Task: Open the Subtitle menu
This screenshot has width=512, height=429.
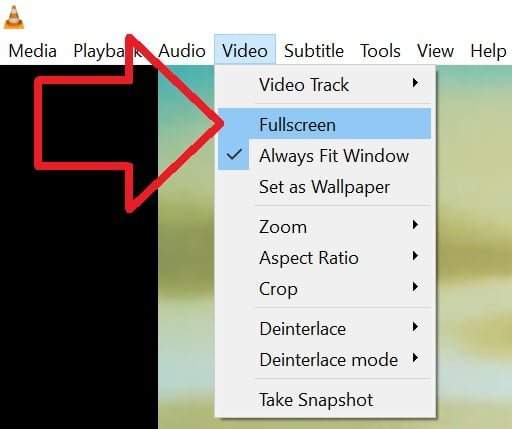Action: click(x=314, y=51)
